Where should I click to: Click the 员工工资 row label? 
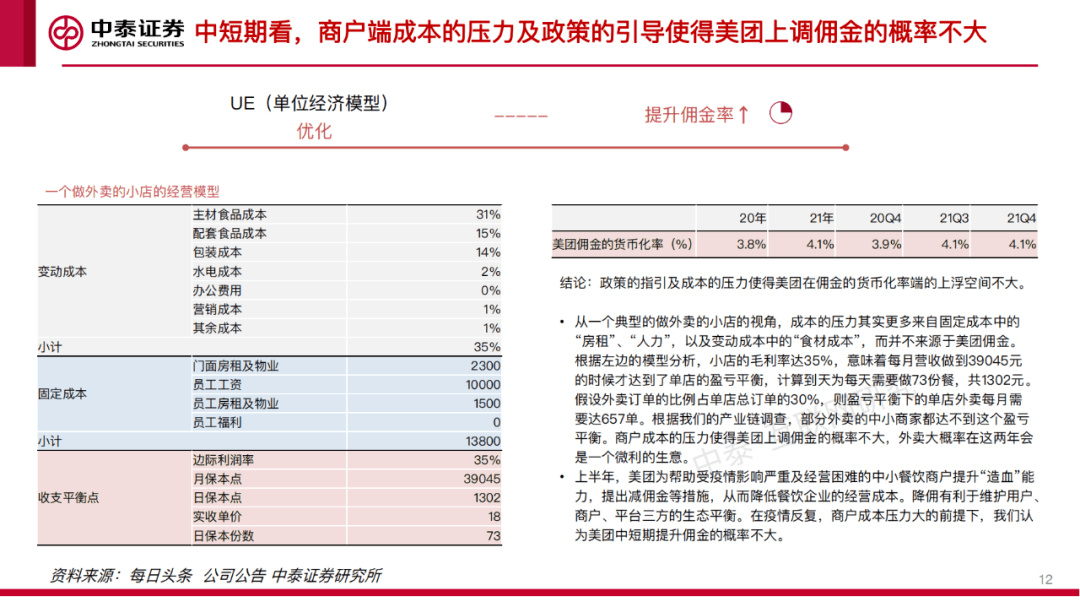click(217, 384)
